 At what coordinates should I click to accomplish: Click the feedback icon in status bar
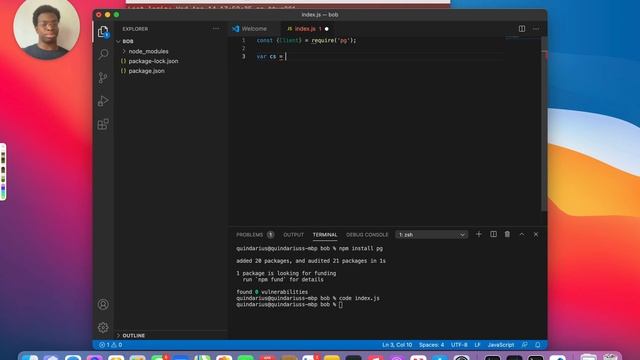click(x=524, y=345)
